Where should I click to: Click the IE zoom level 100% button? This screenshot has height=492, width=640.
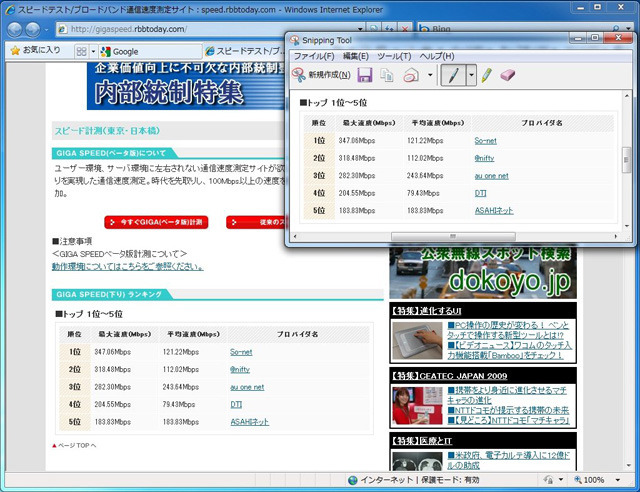pyautogui.click(x=589, y=480)
